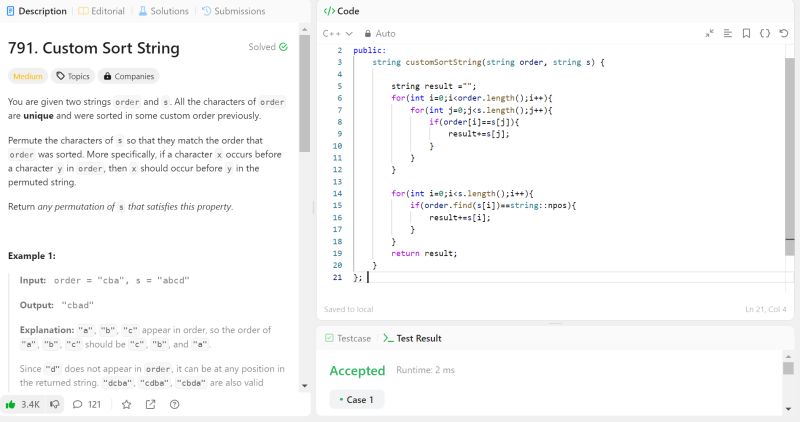Click the description panel scrollbar thumb
The width and height of the screenshot is (800, 422).
(x=304, y=93)
